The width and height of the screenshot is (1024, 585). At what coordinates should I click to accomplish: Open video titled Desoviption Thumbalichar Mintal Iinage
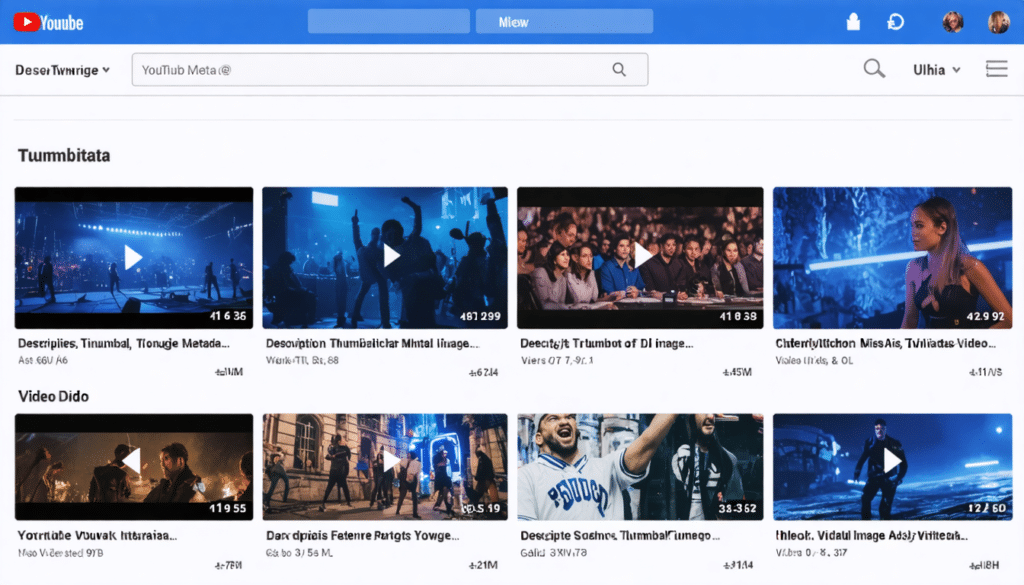372,343
